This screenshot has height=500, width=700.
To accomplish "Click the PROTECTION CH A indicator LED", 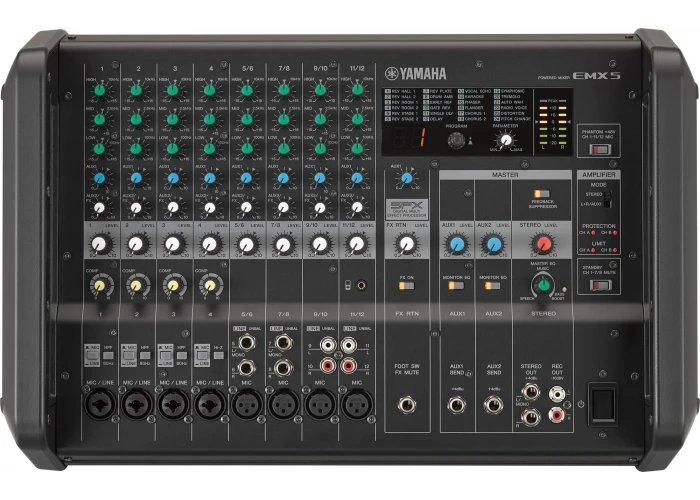I will [x=593, y=233].
